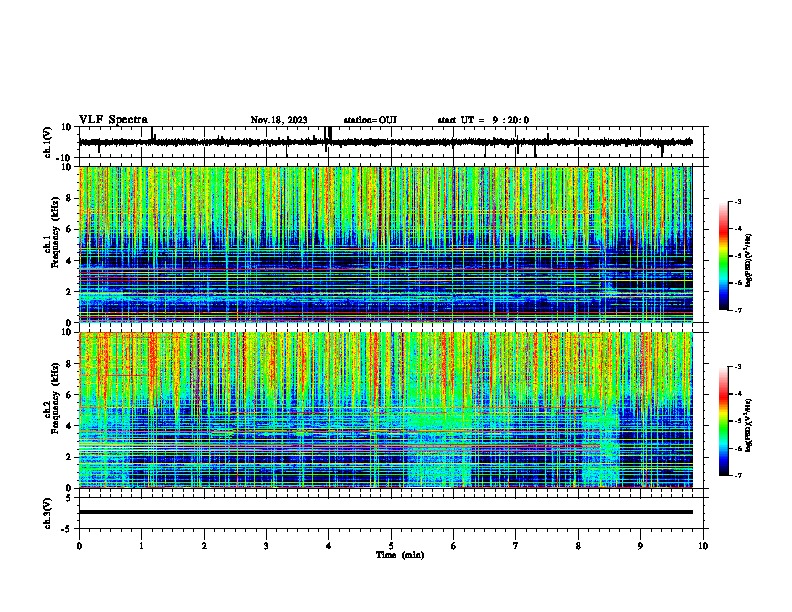Image resolution: width=792 pixels, height=612 pixels.
Task: Click the "-7" label on ch.1 color bar
Action: click(x=737, y=310)
